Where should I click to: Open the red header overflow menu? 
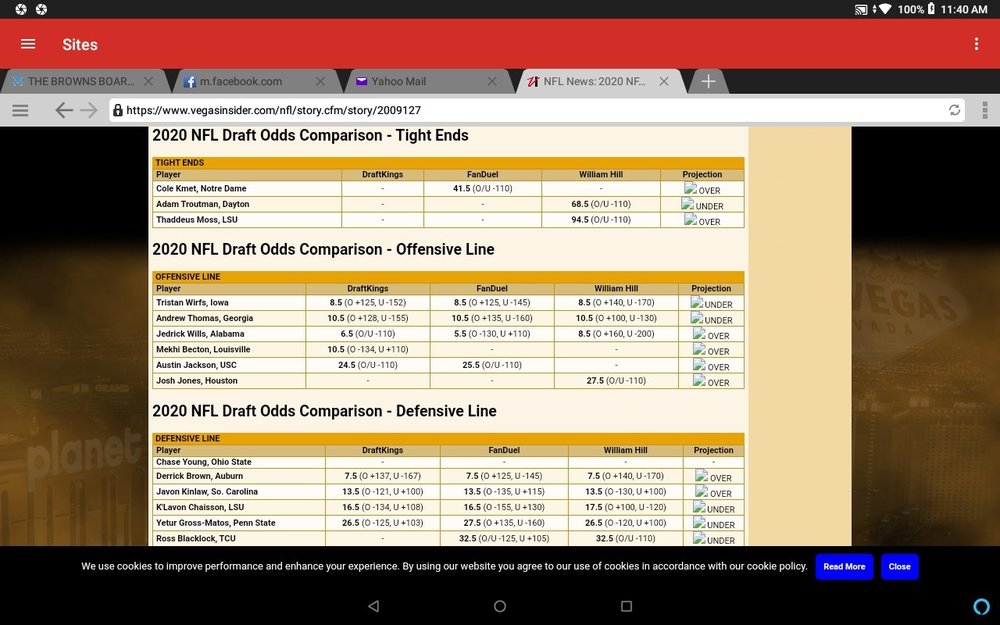point(976,44)
